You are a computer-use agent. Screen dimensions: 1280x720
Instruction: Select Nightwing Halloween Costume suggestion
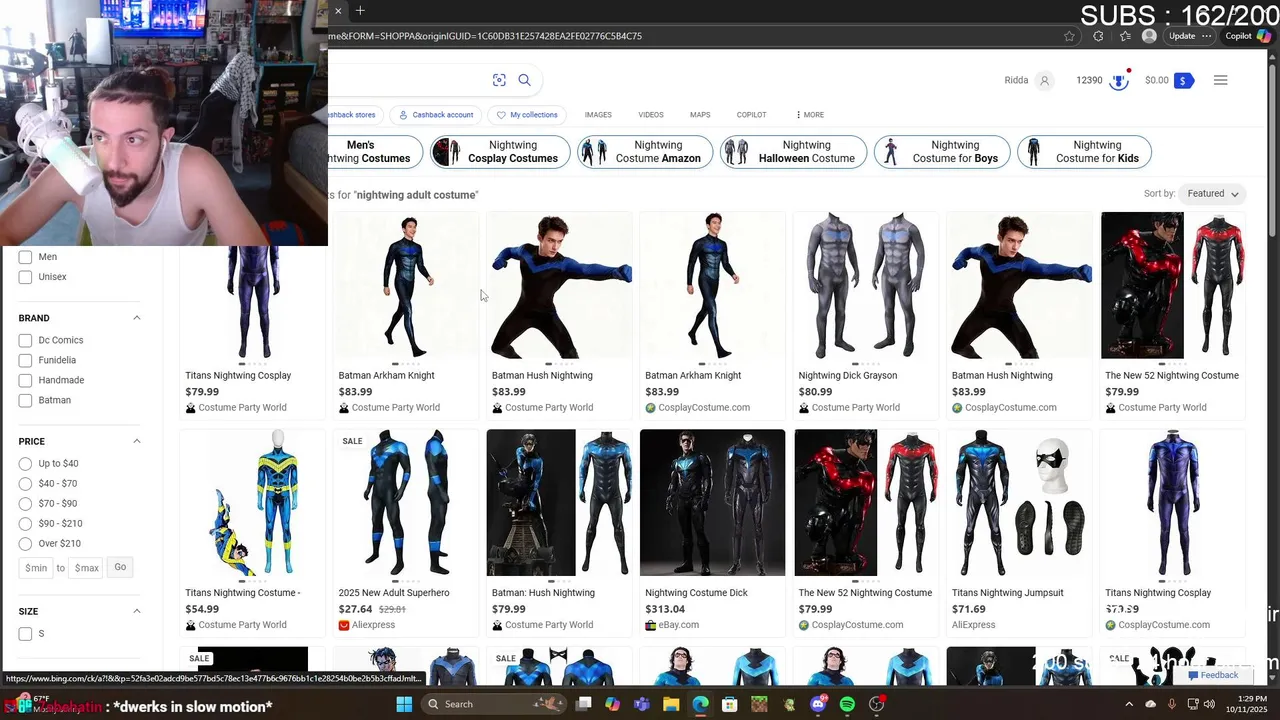pyautogui.click(x=793, y=152)
